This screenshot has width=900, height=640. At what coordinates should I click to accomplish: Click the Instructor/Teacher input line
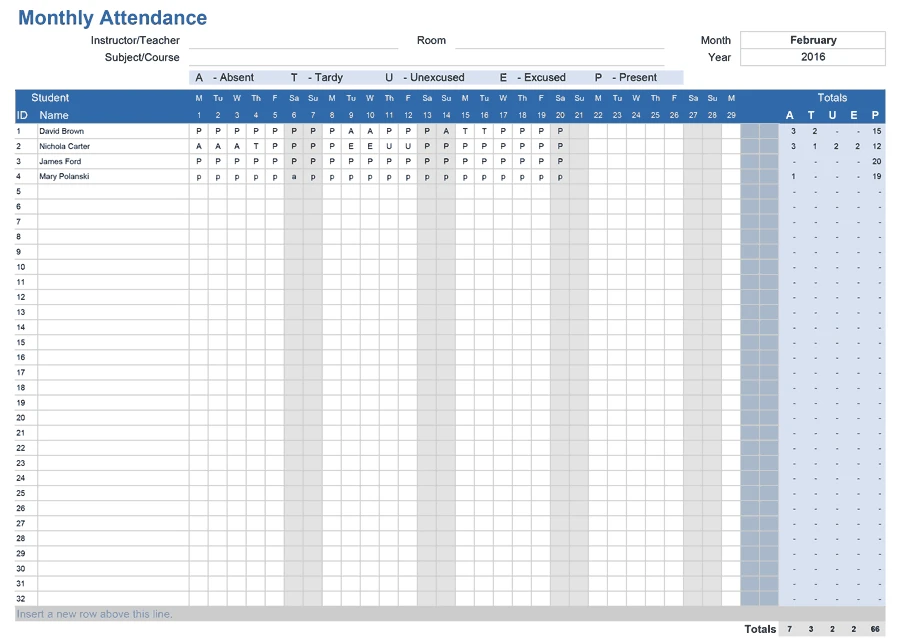(293, 42)
